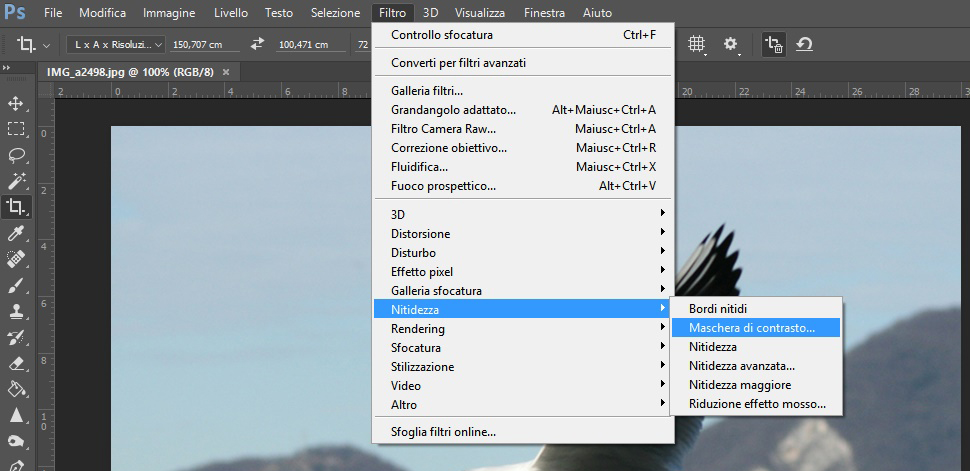Open the Testo menu

279,12
